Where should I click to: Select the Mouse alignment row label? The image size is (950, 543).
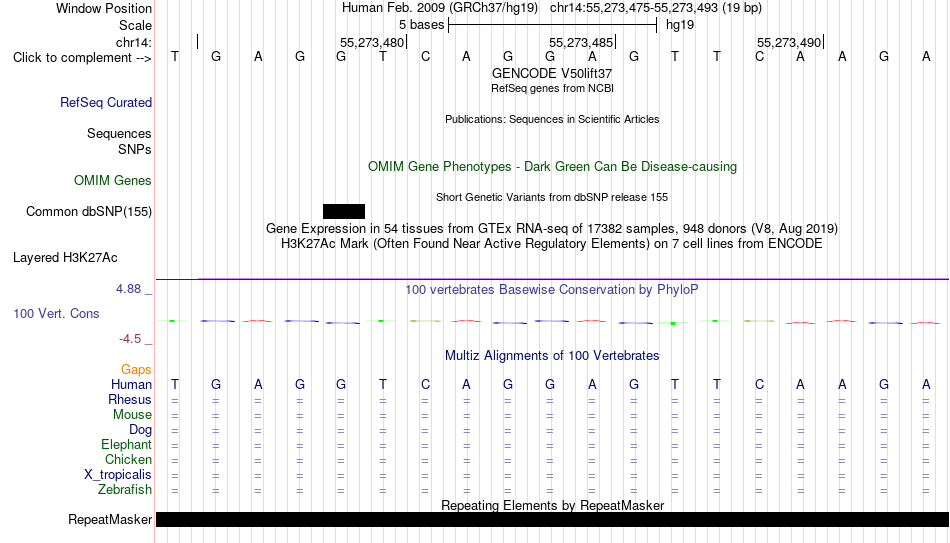tap(132, 415)
